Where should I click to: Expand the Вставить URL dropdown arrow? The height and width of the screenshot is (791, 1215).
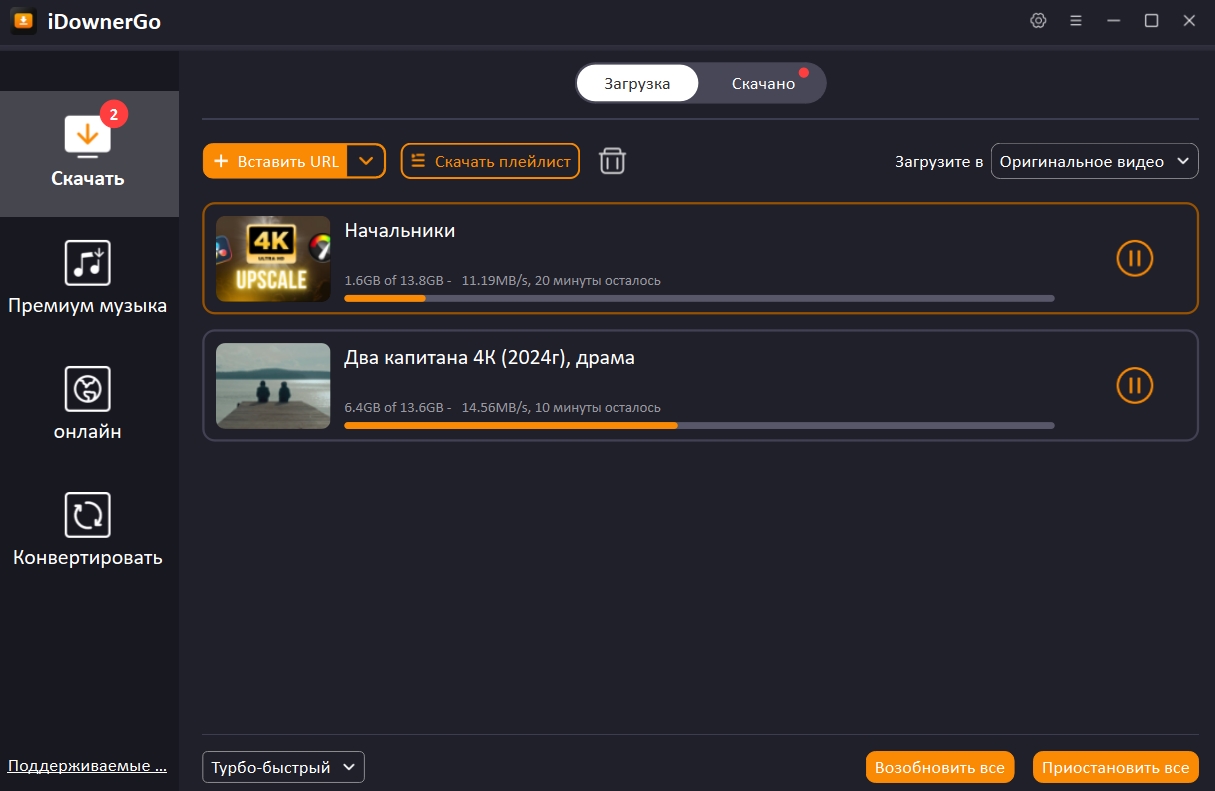pyautogui.click(x=367, y=161)
